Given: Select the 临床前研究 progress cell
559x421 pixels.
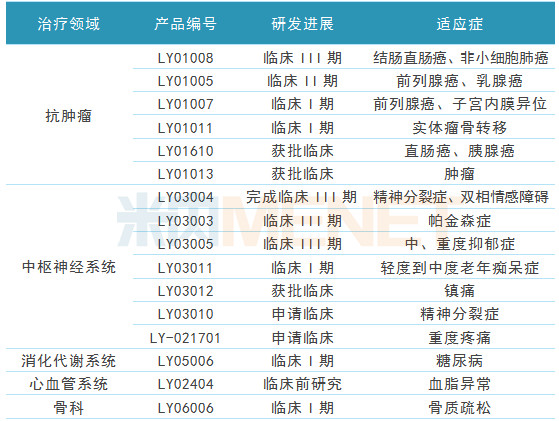Looking at the screenshot, I should click(x=302, y=384).
